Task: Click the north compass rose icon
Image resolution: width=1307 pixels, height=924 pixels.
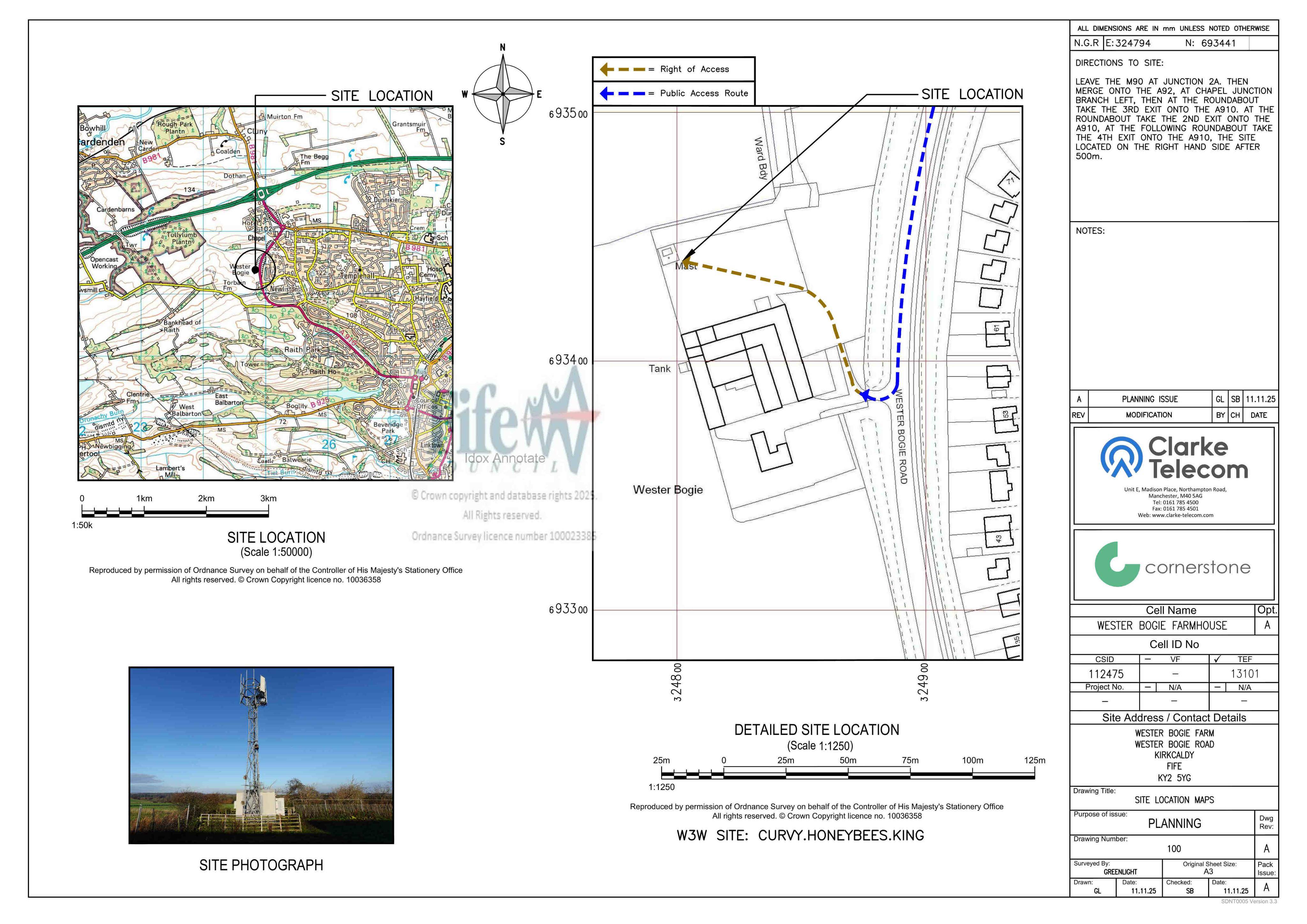Action: tap(503, 94)
